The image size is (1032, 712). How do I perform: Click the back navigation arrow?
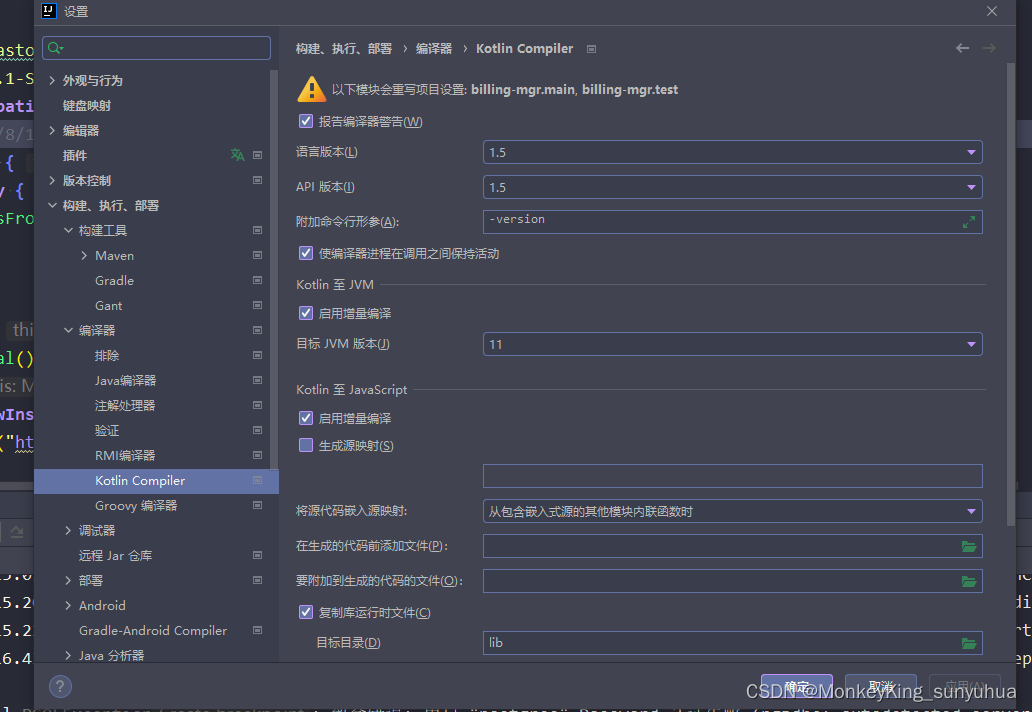point(962,47)
